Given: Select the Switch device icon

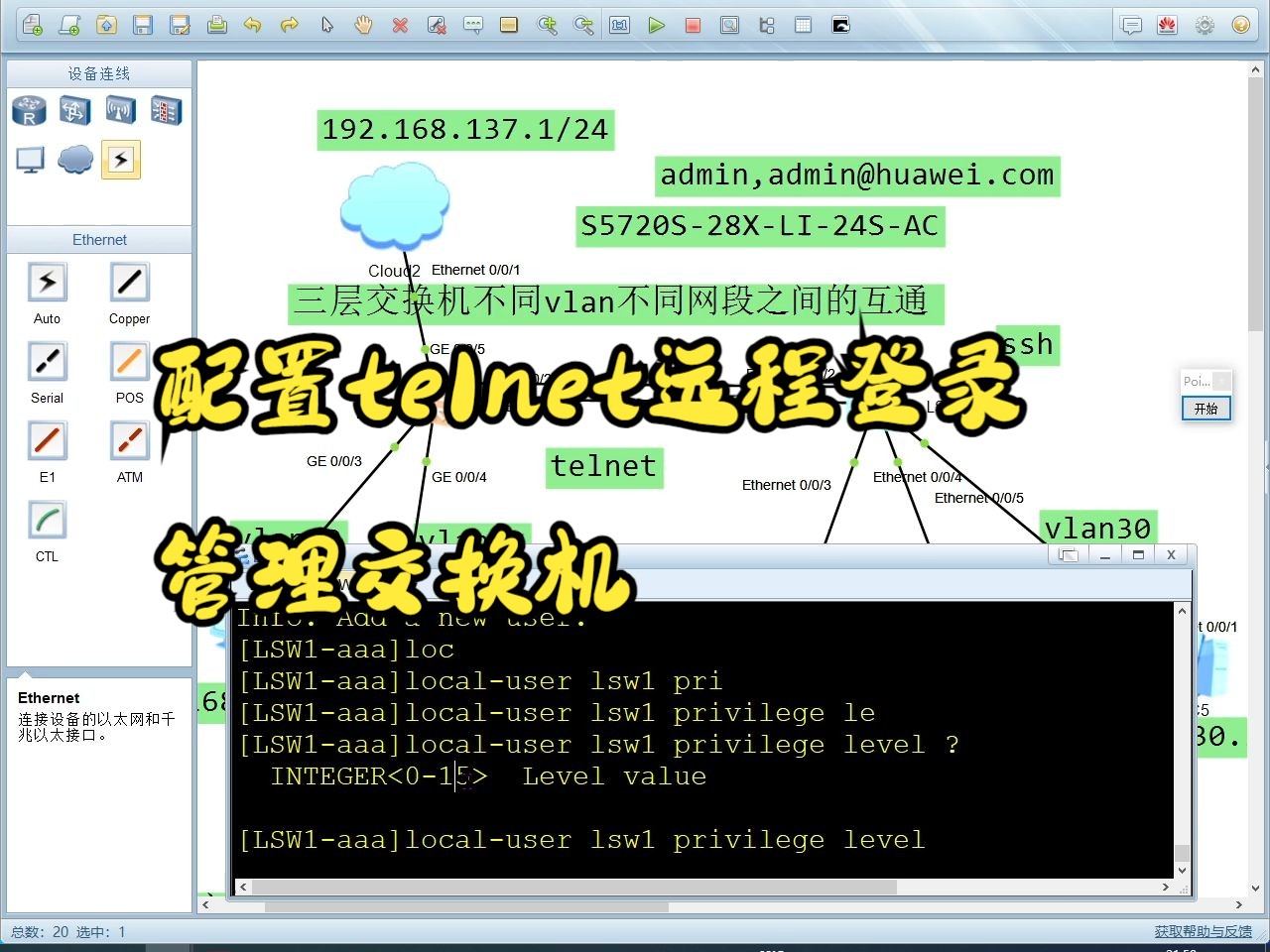Looking at the screenshot, I should 74,110.
